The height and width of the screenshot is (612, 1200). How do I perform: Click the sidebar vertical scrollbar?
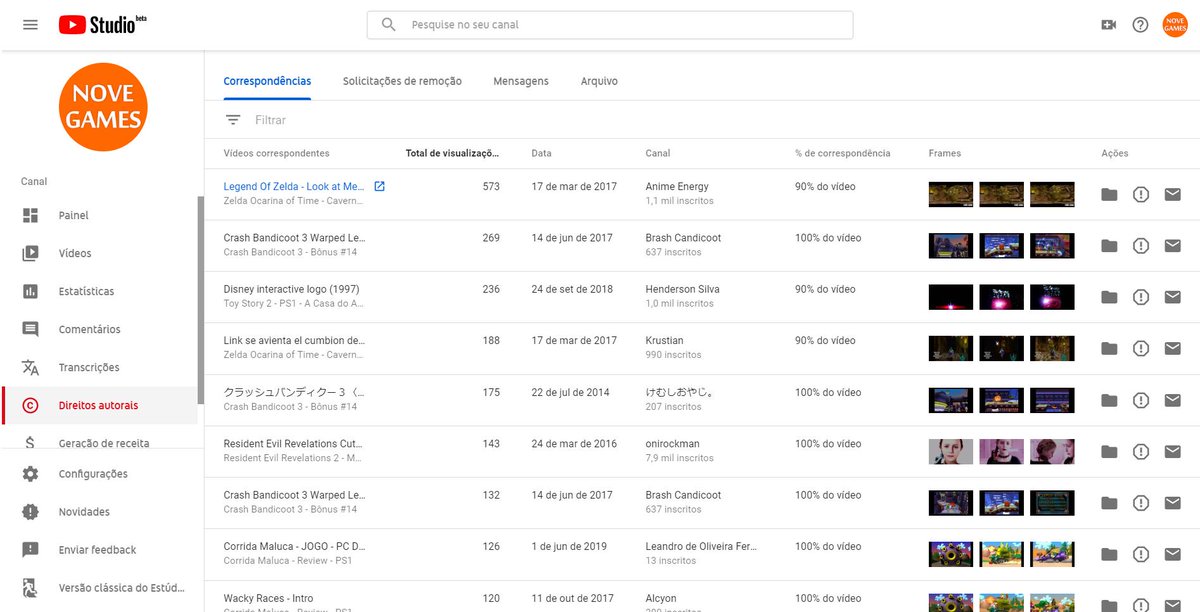201,300
